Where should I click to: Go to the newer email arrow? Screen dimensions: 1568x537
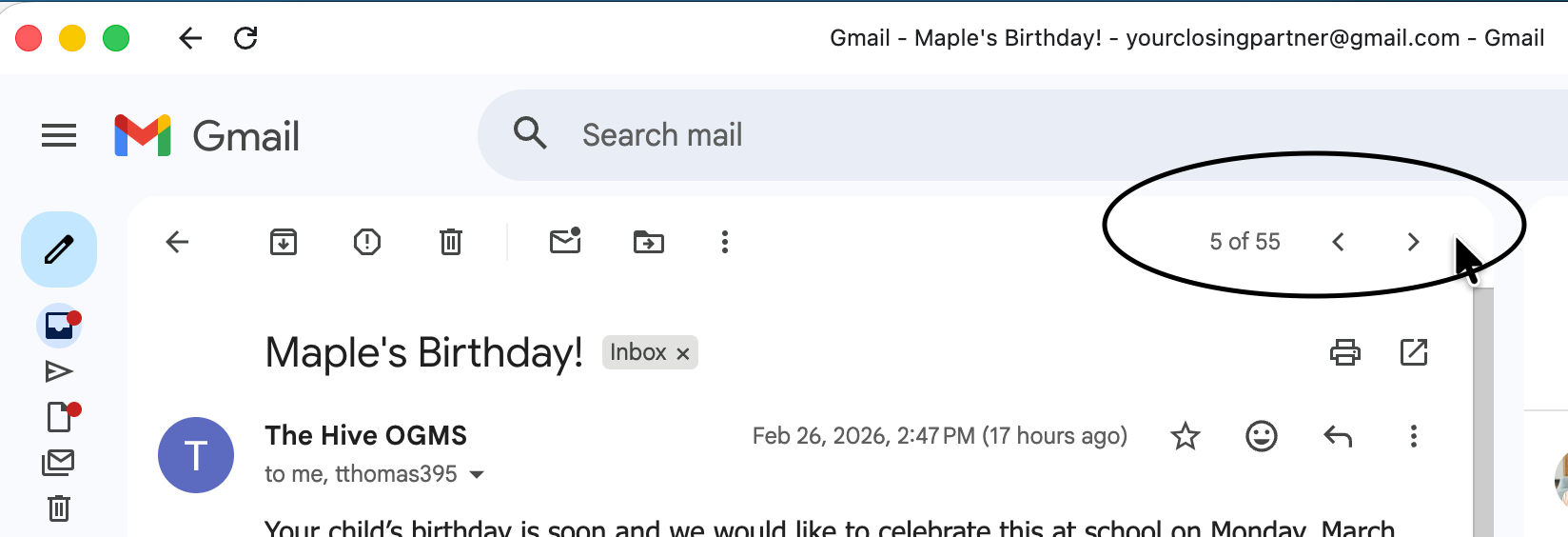coord(1338,242)
